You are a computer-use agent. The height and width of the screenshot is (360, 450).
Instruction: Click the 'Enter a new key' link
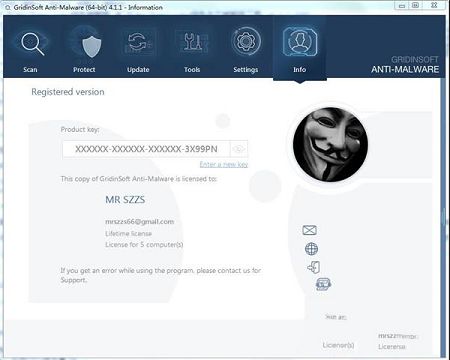pyautogui.click(x=224, y=164)
